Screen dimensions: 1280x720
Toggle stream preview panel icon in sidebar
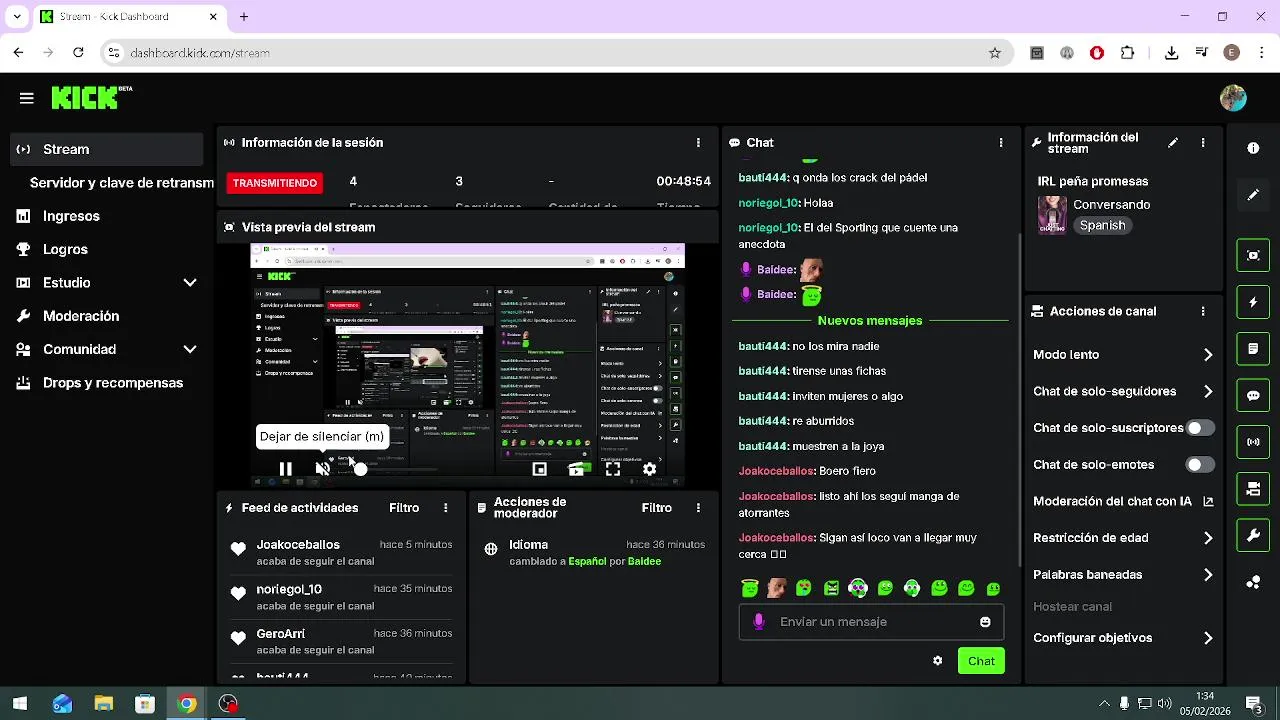[1253, 255]
